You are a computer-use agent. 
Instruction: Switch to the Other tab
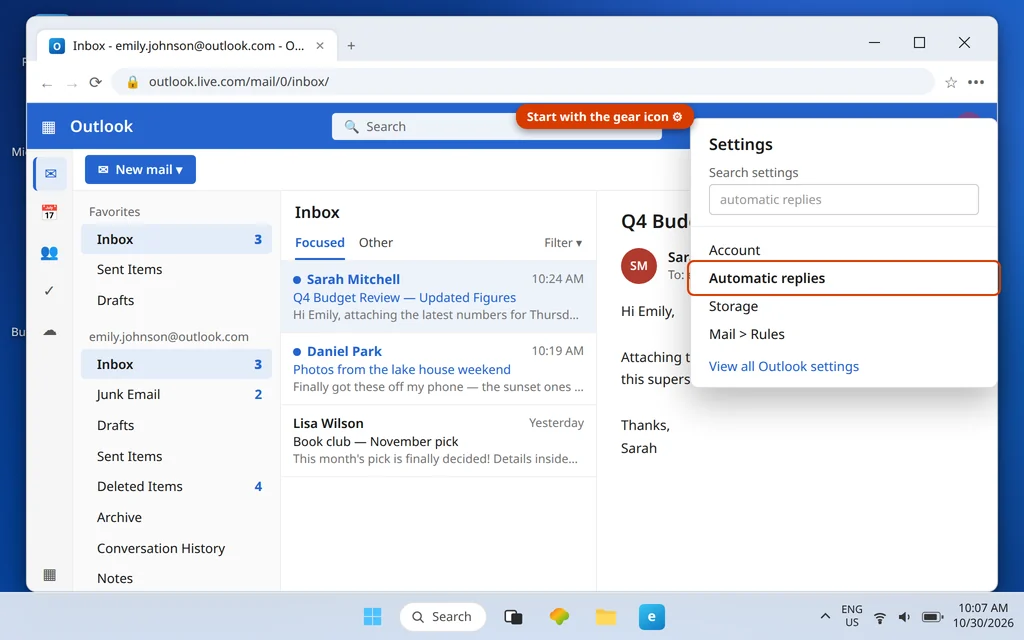(376, 243)
